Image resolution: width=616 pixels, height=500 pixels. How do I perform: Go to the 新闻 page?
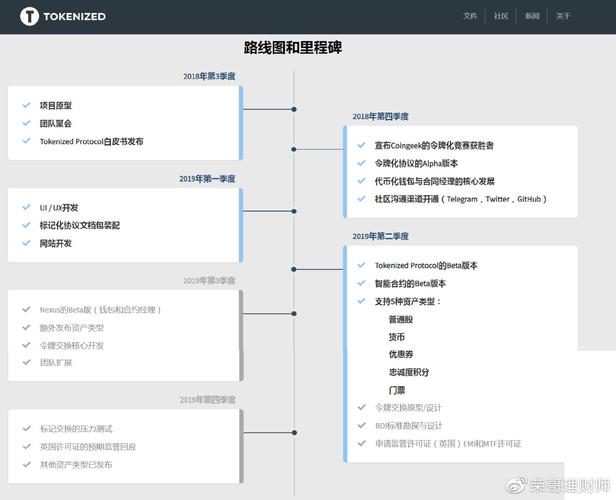click(x=532, y=16)
